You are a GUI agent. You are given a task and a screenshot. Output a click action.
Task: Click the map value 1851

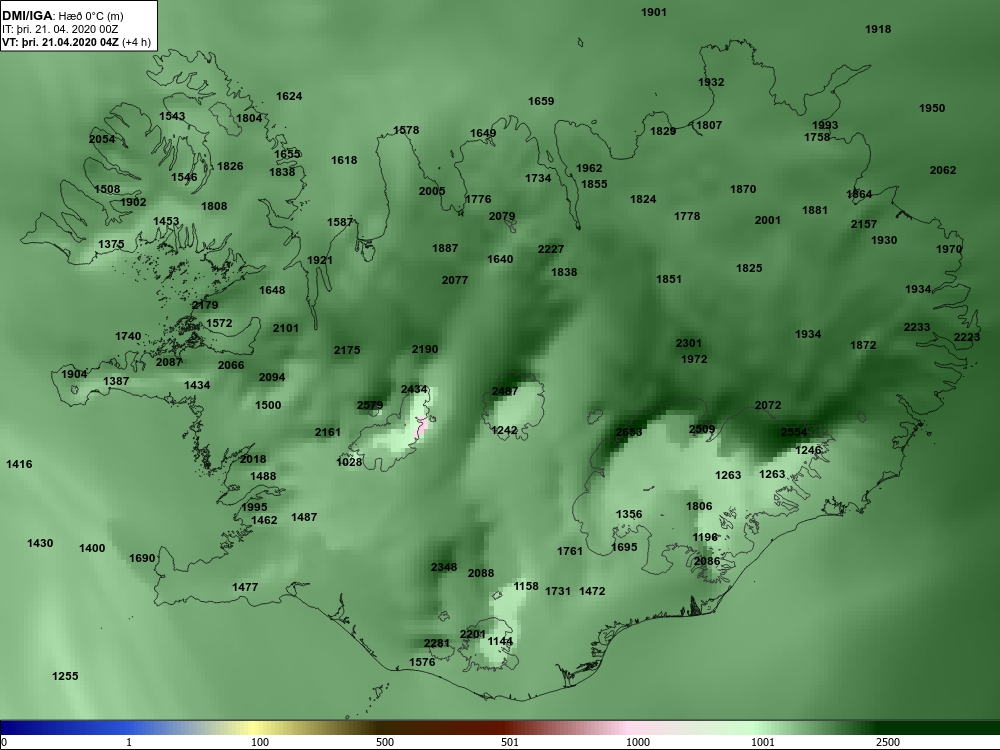coord(669,279)
